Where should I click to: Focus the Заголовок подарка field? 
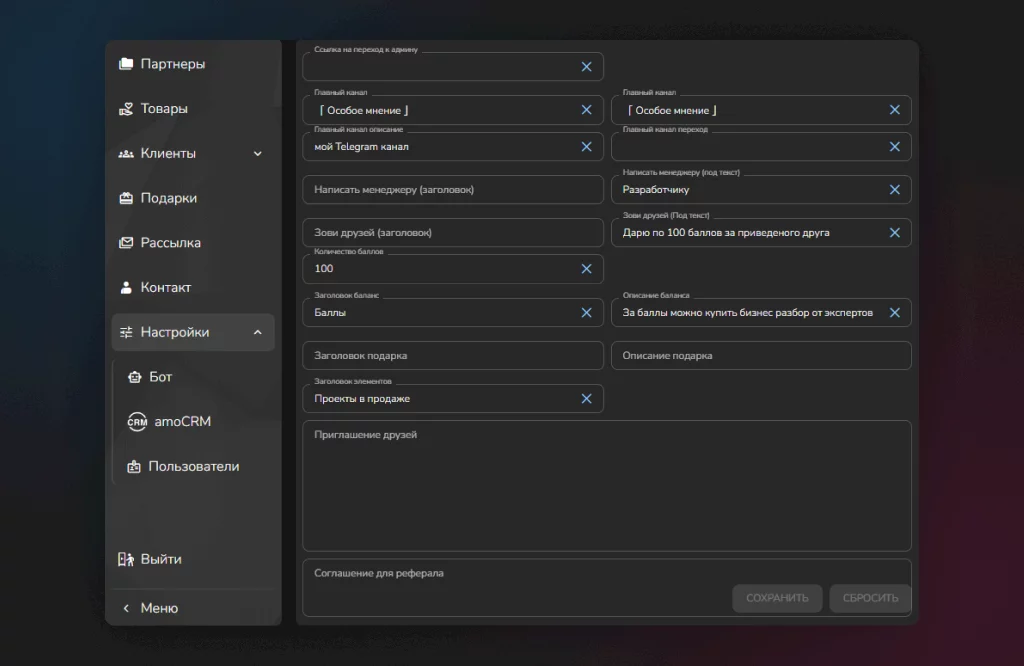[x=453, y=355]
